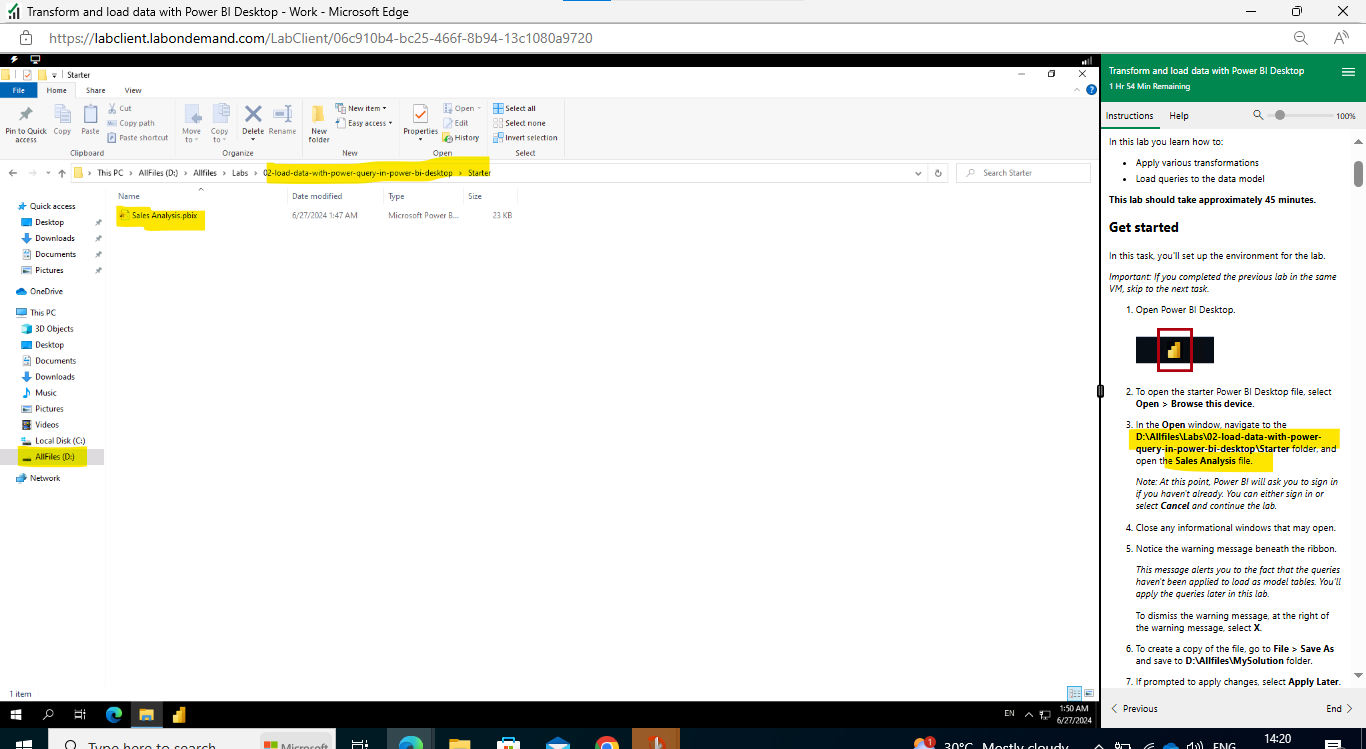
Task: Adjust the lab panel zoom slider
Action: (x=1280, y=116)
